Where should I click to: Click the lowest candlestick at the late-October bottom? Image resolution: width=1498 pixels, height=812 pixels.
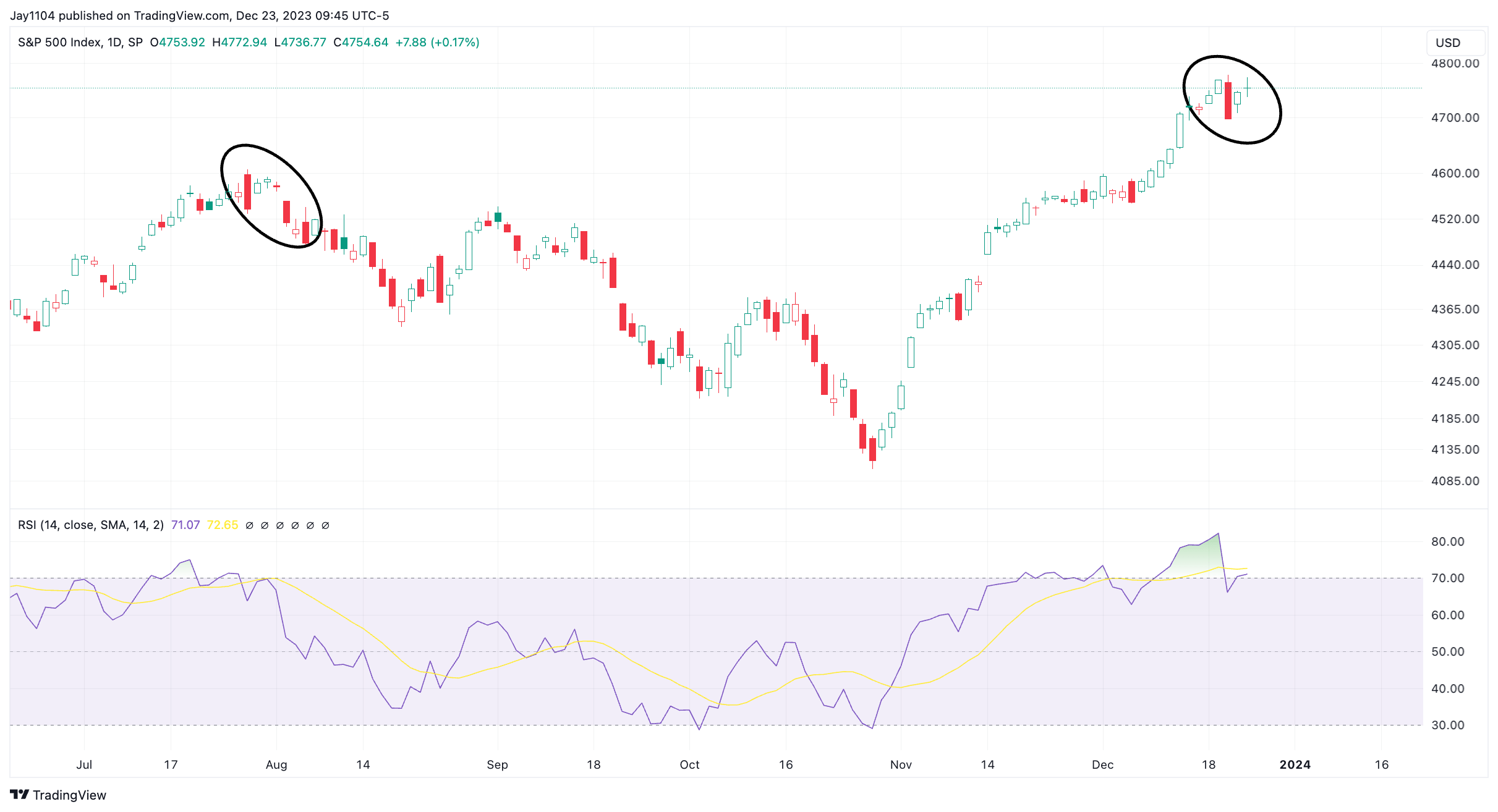click(x=872, y=449)
